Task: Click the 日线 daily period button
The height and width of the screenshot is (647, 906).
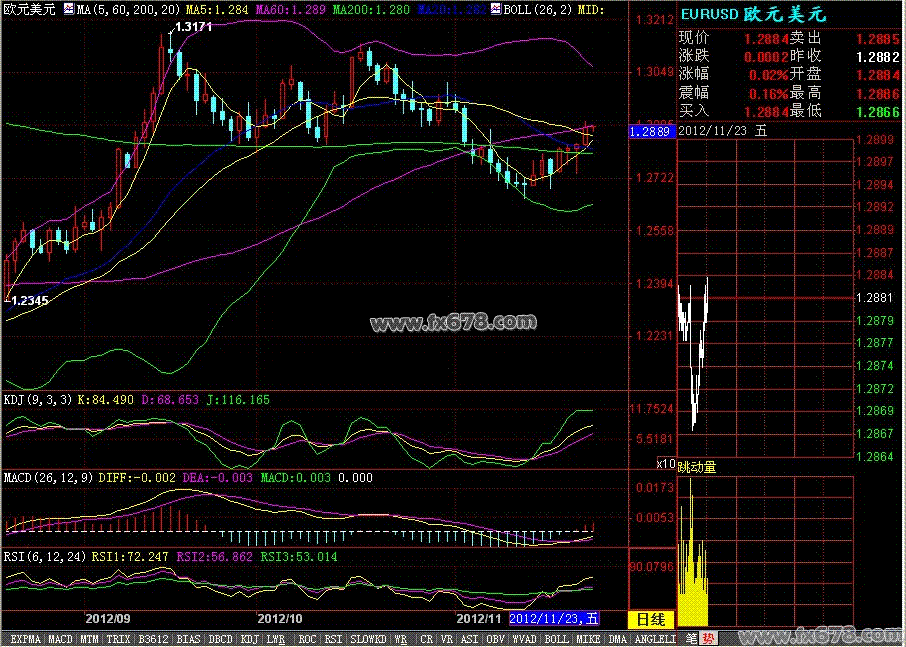Action: tap(651, 619)
